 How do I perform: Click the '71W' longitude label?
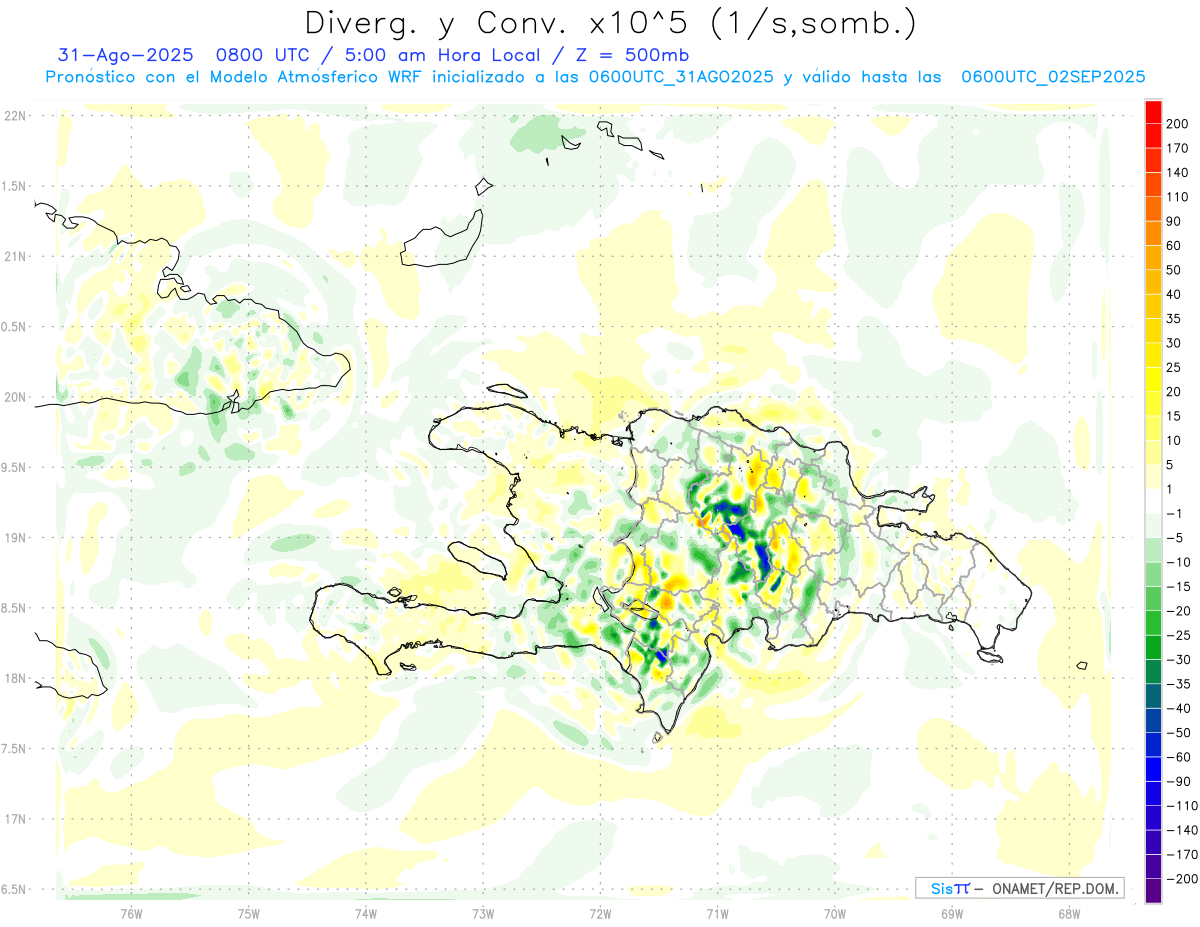pos(717,913)
